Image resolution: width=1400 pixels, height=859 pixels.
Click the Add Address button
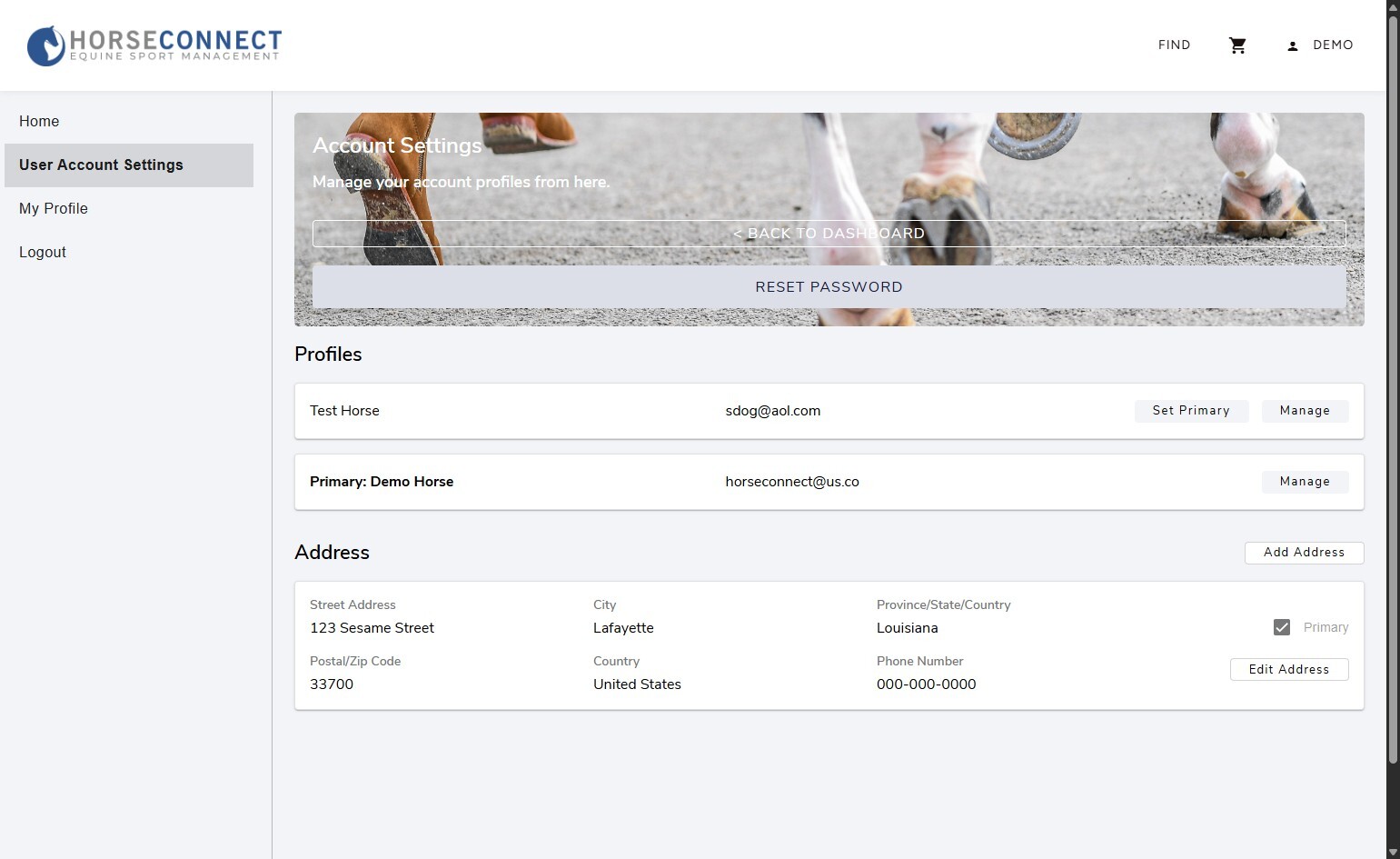(x=1304, y=553)
